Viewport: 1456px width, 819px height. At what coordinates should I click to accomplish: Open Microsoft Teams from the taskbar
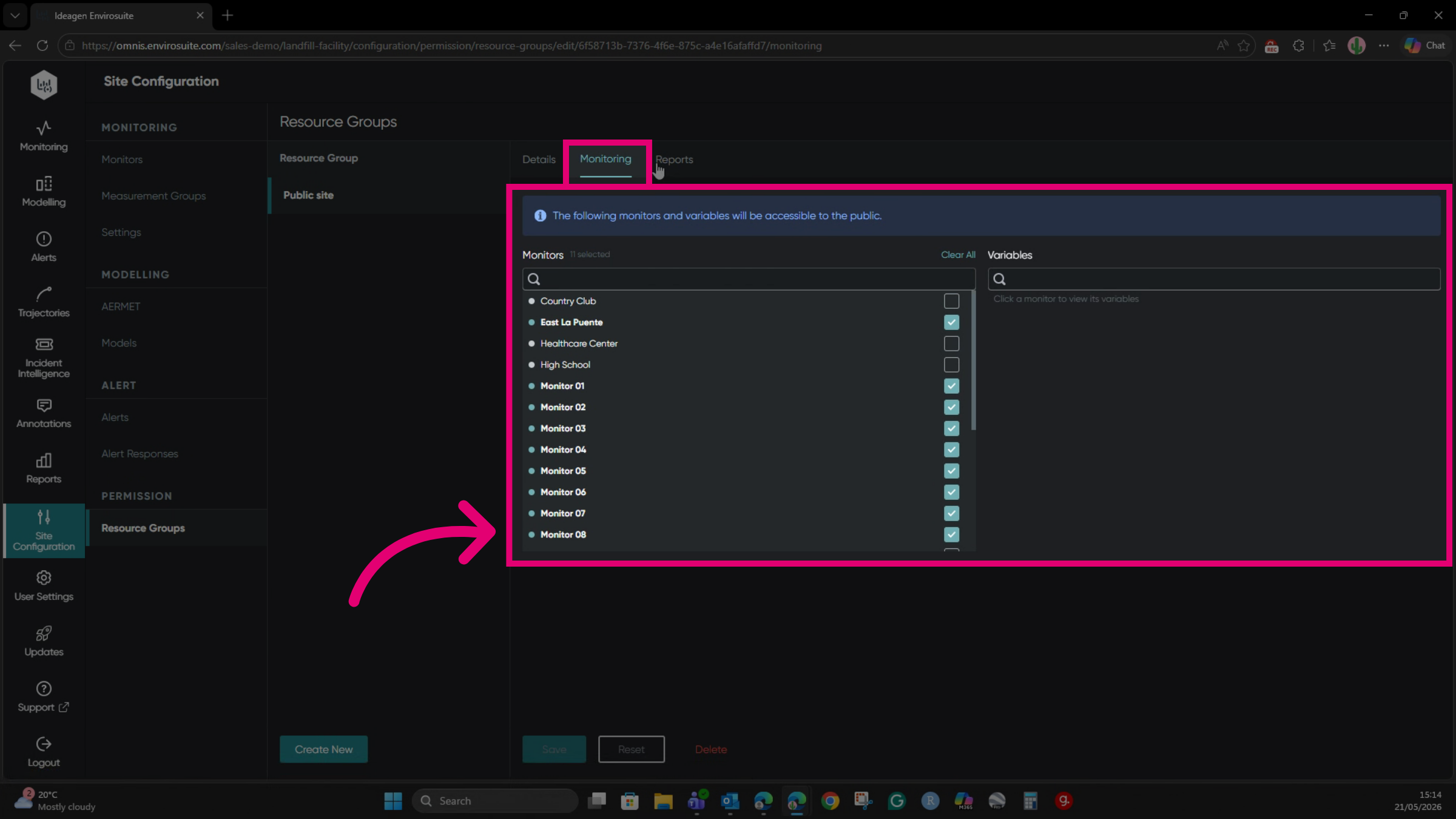696,801
